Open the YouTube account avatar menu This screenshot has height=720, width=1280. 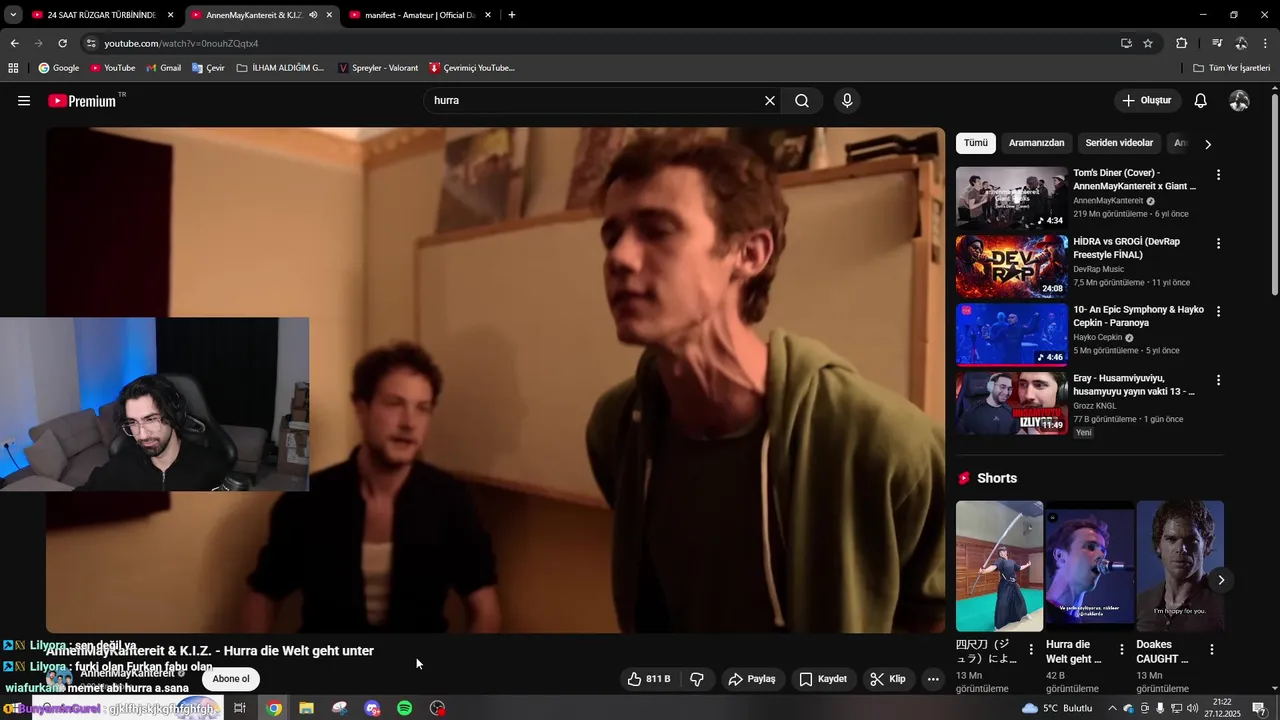1239,101
